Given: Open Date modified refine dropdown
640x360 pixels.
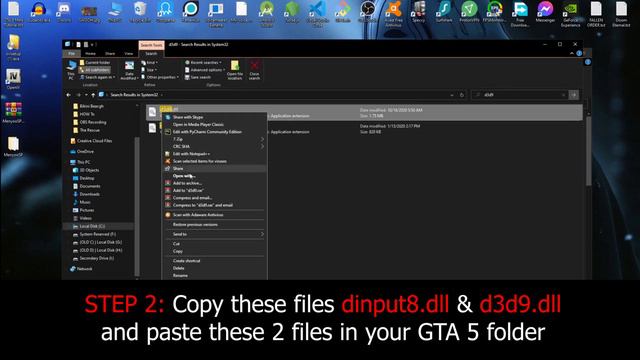Looking at the screenshot, I should 129,70.
